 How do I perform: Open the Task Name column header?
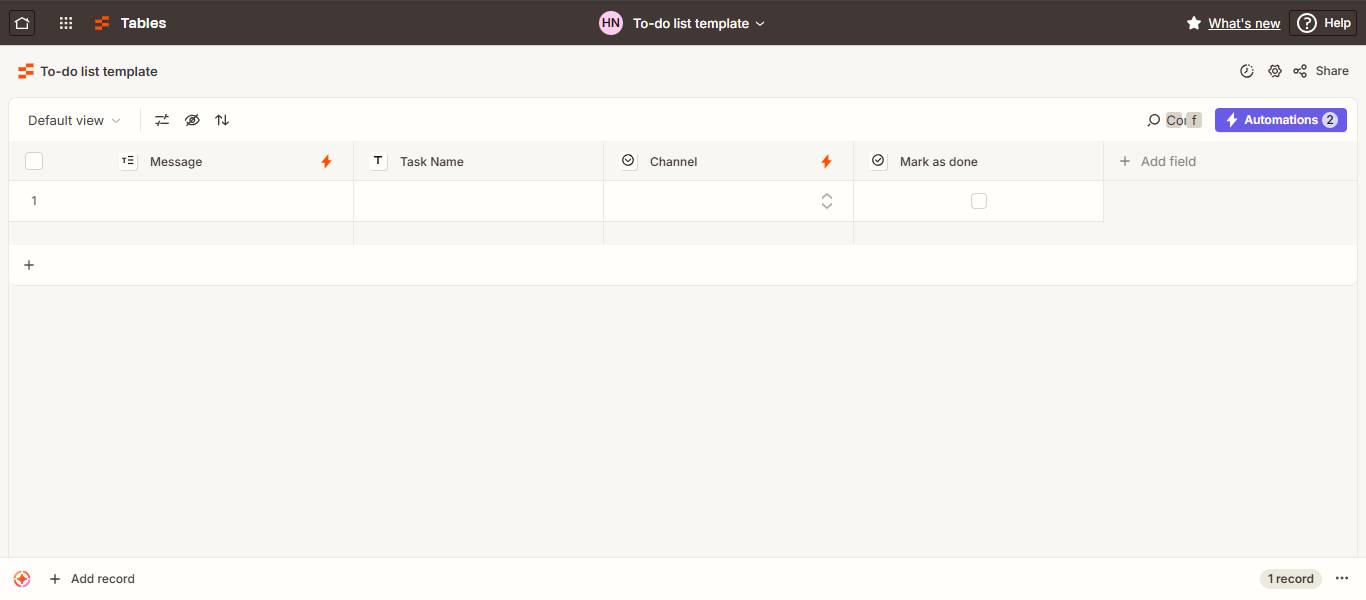click(479, 161)
